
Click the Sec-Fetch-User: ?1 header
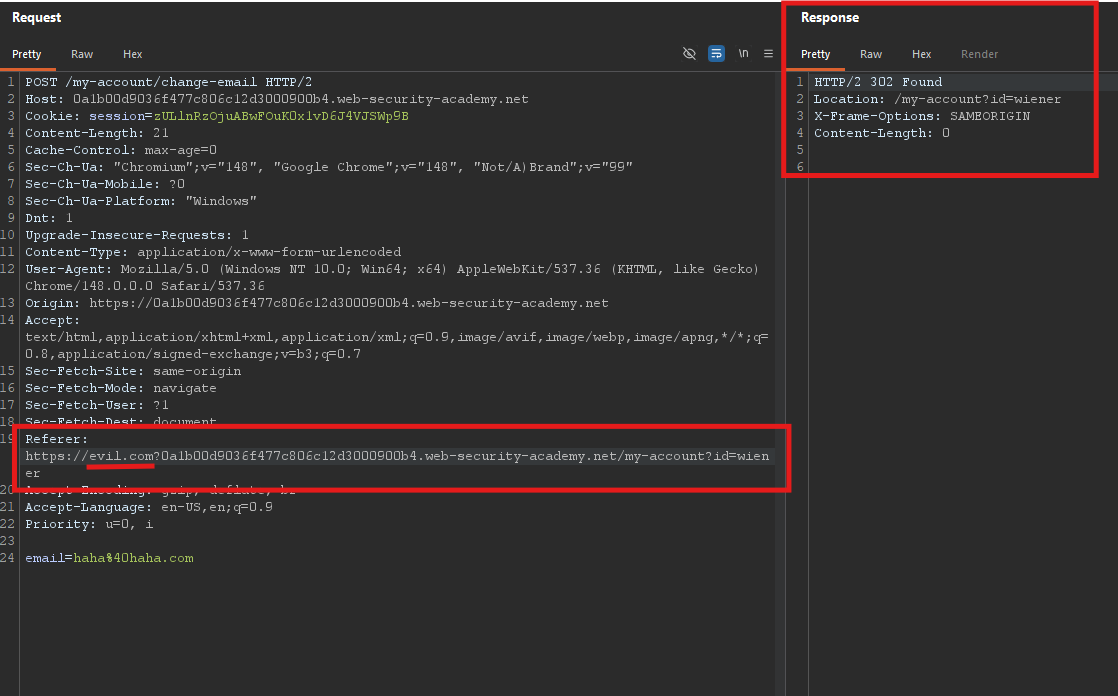[x=97, y=405]
